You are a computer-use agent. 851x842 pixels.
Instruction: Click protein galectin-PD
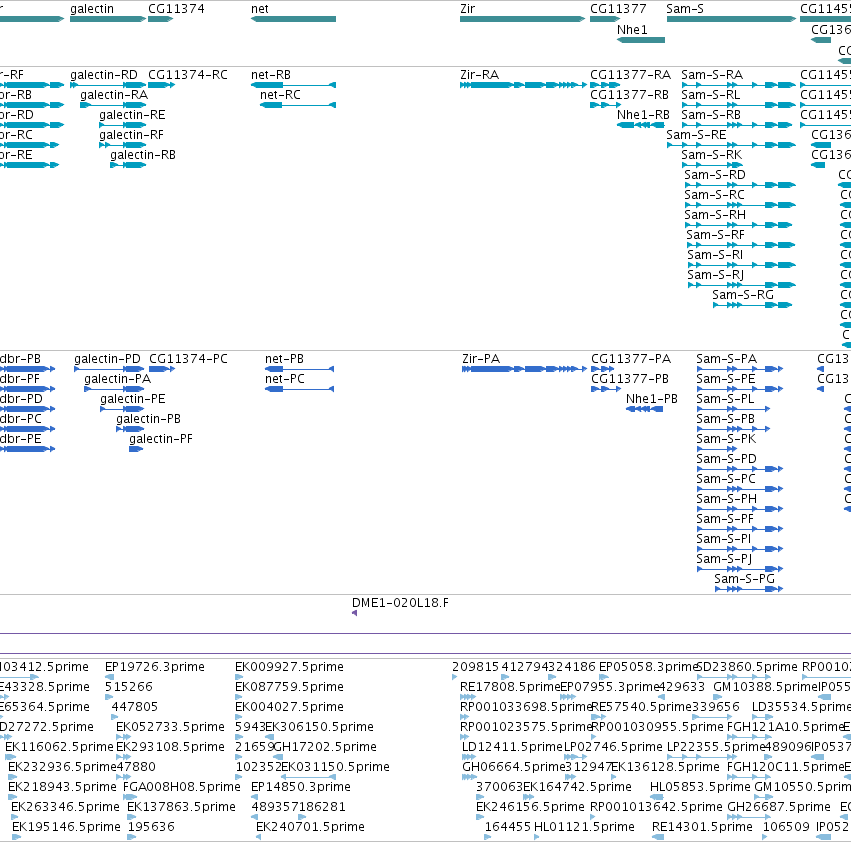click(x=109, y=369)
